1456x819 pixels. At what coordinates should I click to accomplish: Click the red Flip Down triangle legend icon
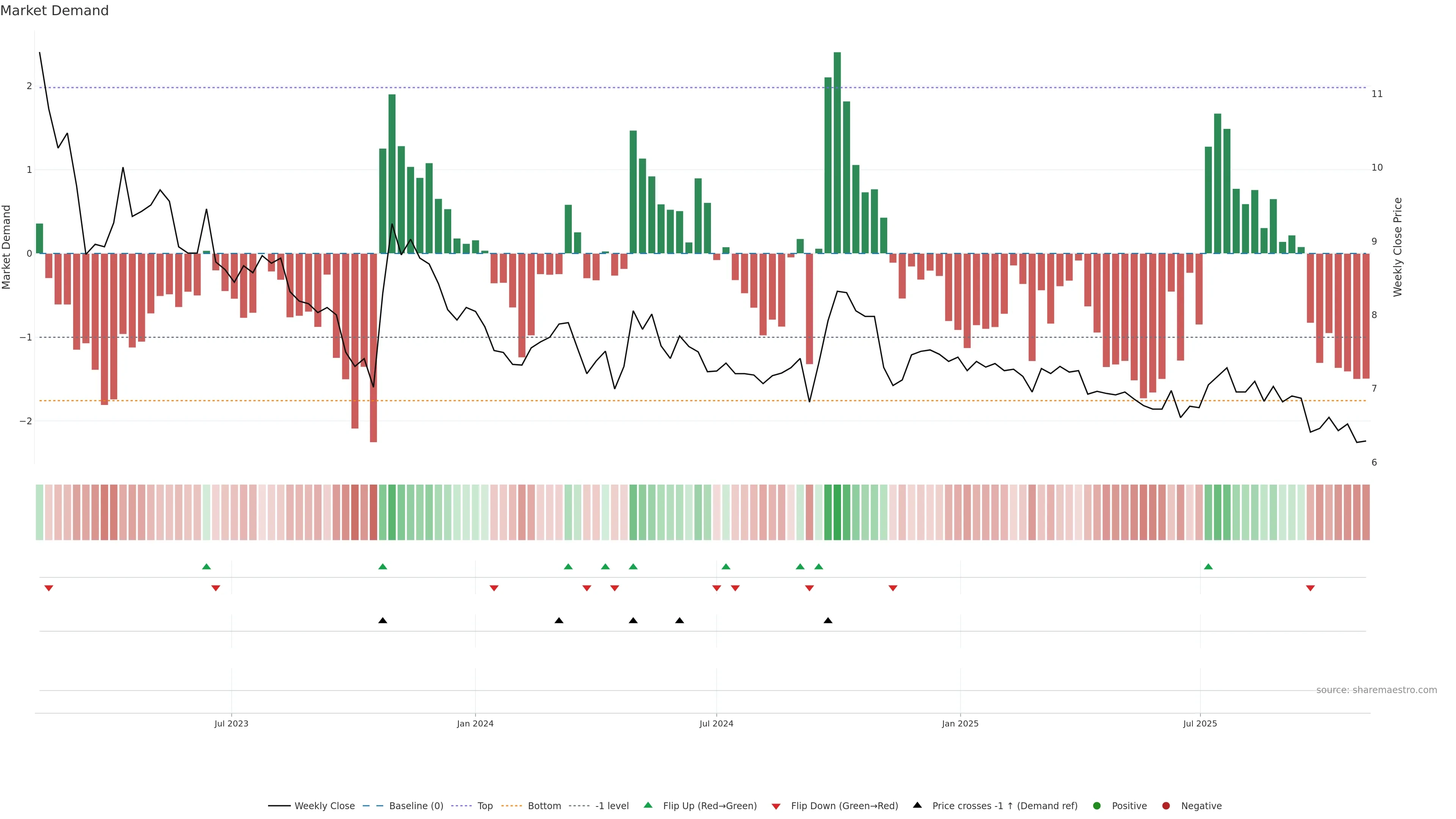776,806
